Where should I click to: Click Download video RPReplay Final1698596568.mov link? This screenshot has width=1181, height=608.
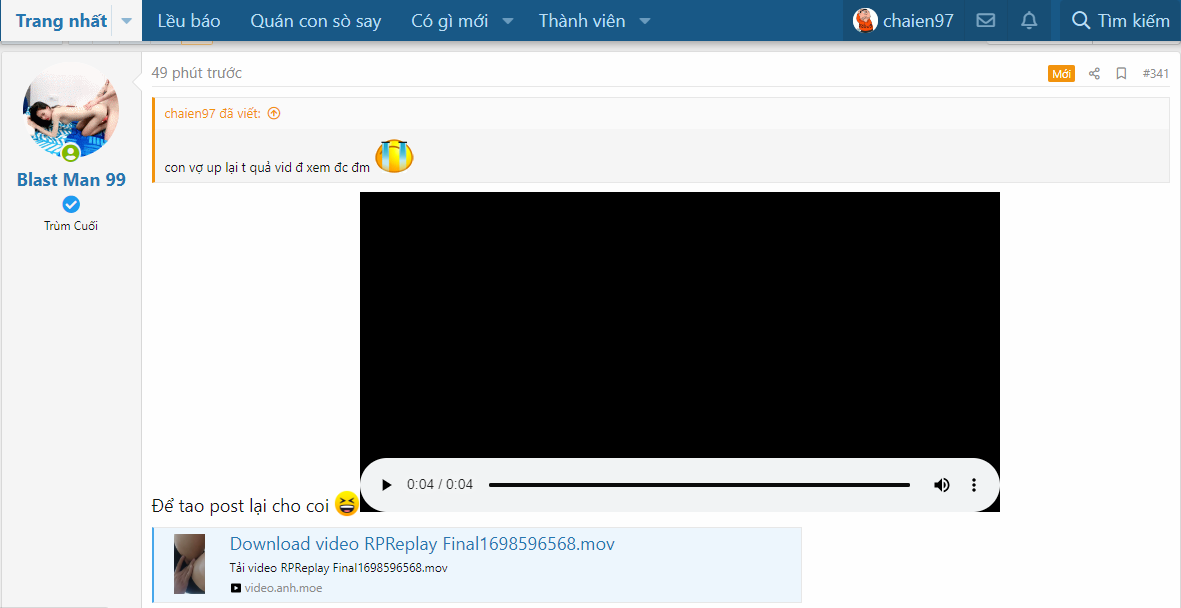coord(421,544)
